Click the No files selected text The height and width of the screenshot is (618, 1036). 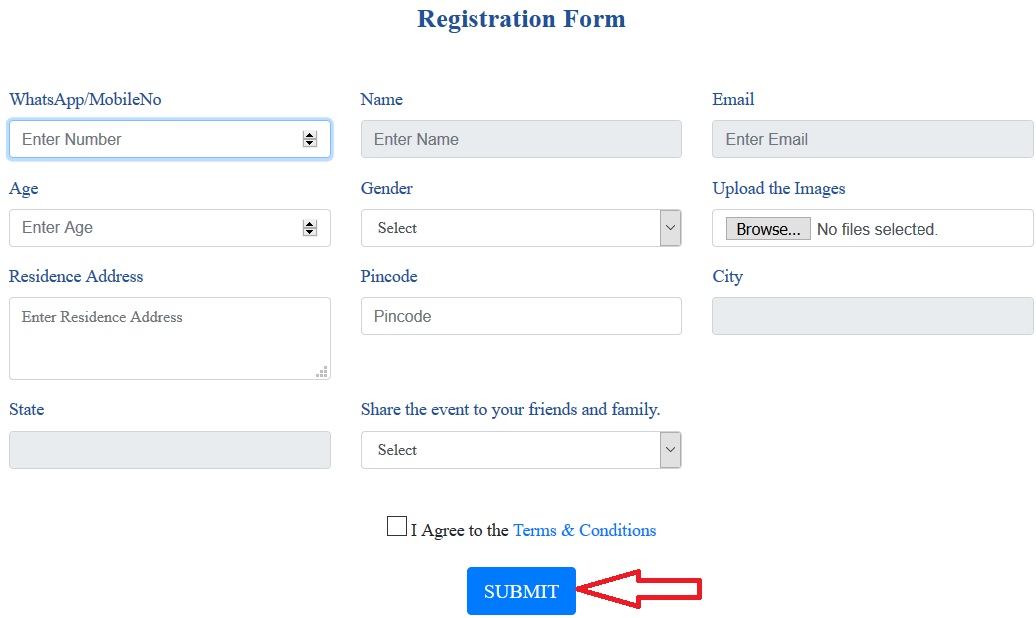click(877, 229)
